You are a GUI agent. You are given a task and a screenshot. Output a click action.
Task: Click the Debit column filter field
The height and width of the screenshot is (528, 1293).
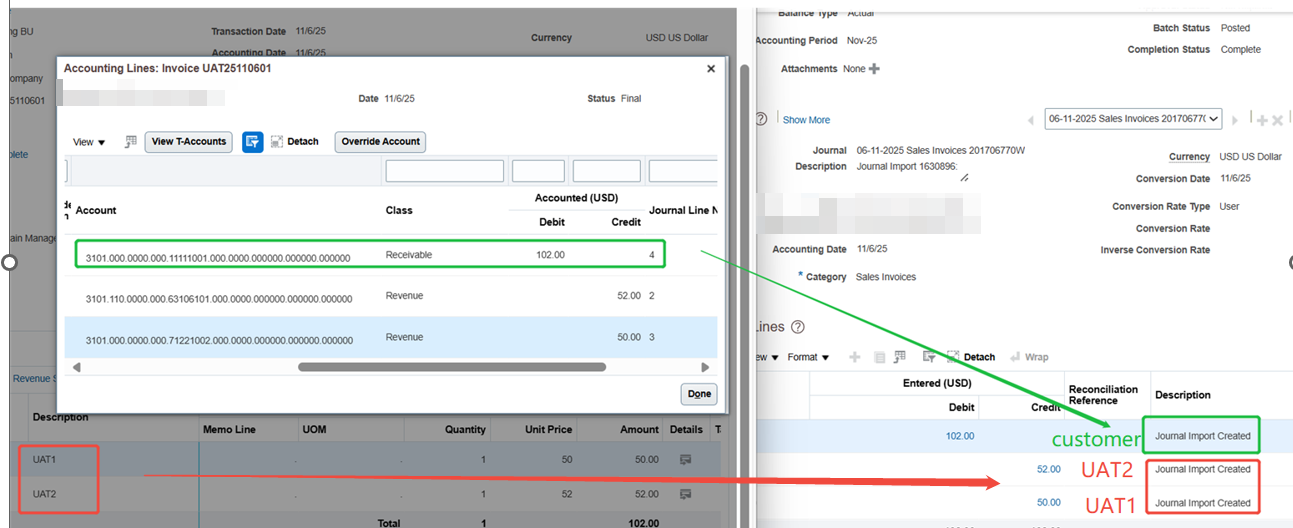[538, 171]
